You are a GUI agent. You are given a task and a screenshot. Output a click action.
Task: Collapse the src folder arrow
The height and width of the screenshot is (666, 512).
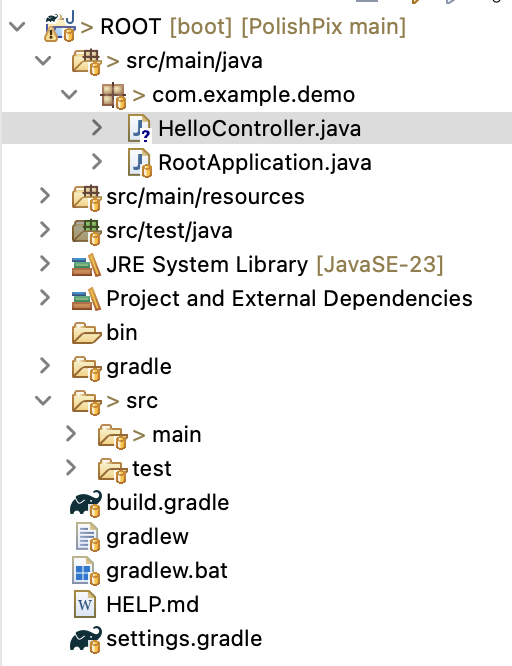tap(43, 401)
